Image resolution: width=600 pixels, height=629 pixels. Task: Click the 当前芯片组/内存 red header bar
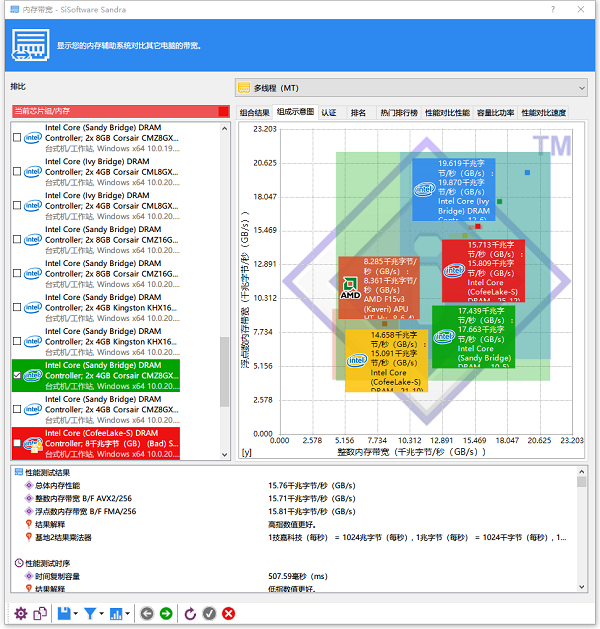tap(121, 111)
